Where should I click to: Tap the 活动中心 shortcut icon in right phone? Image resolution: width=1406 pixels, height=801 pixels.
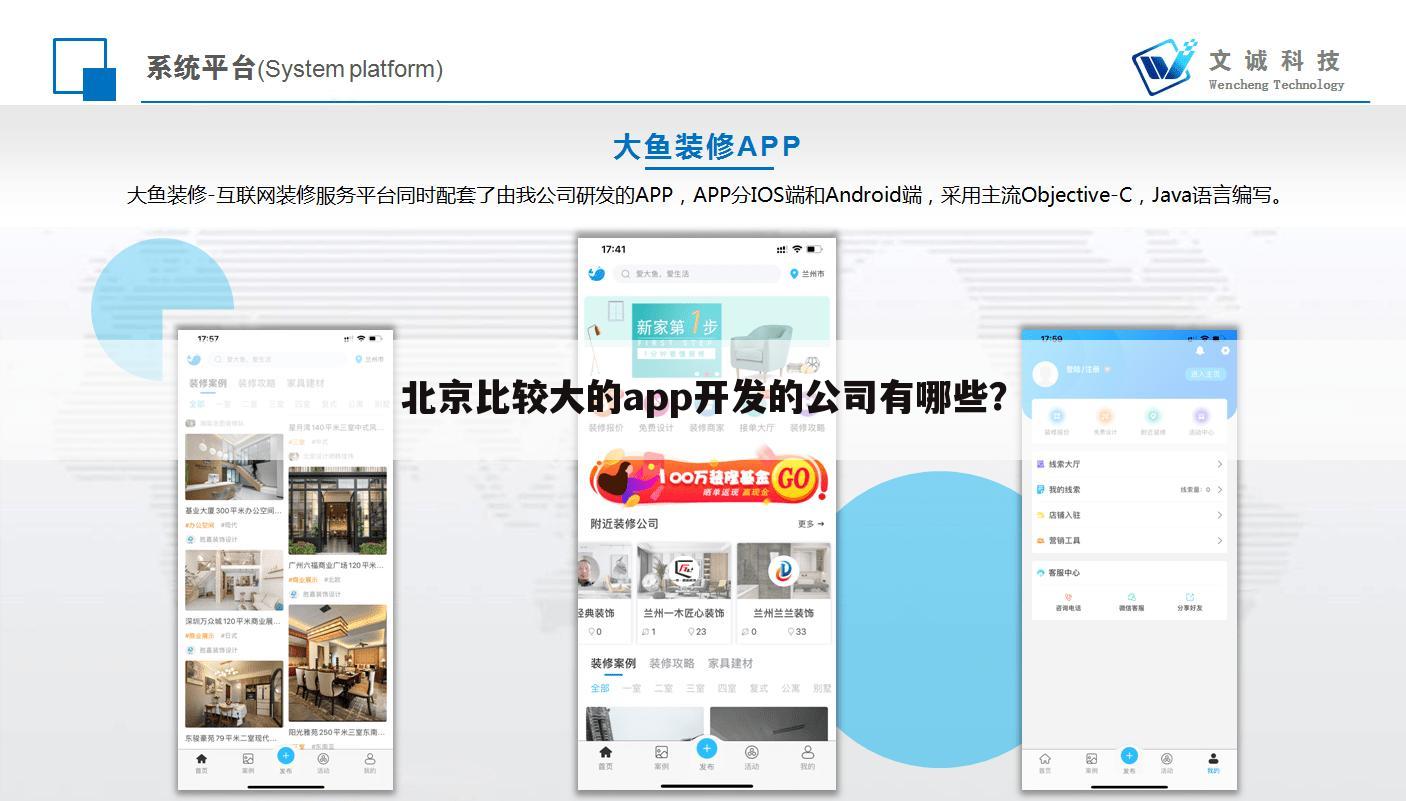click(x=1201, y=416)
